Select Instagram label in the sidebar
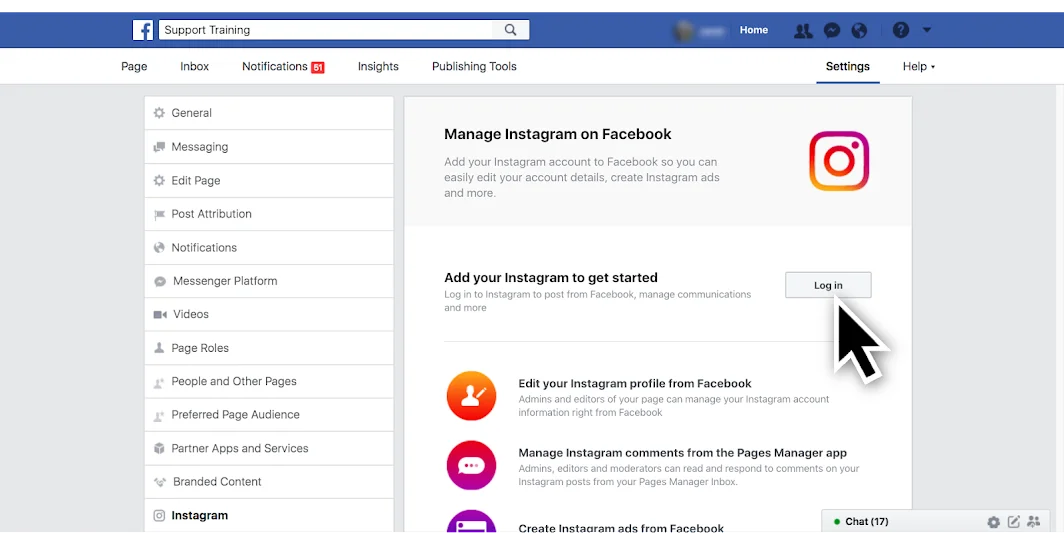The width and height of the screenshot is (1064, 545). click(x=200, y=516)
